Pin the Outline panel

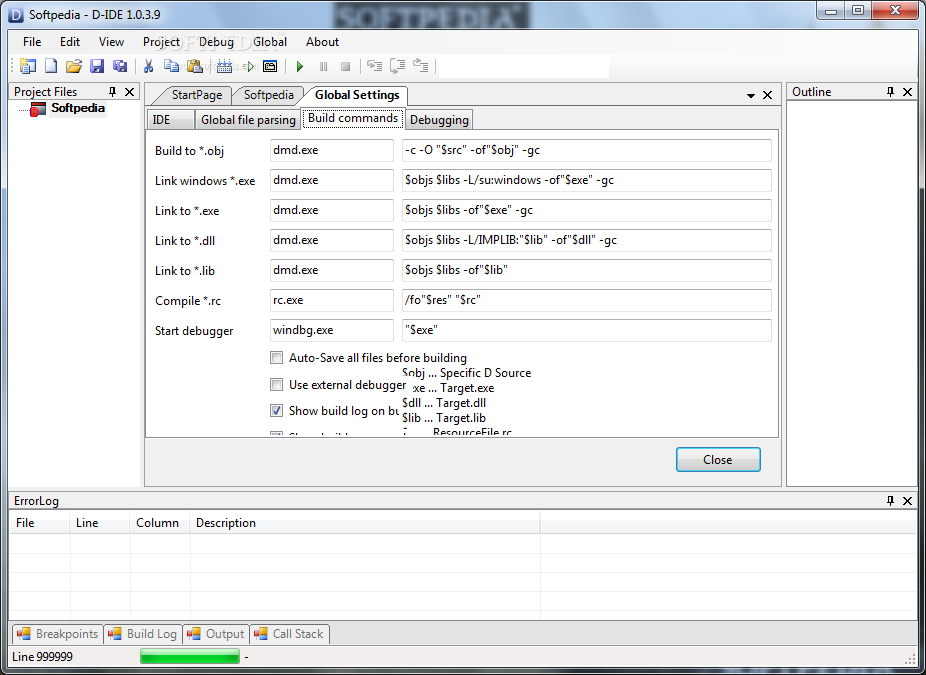coord(891,92)
